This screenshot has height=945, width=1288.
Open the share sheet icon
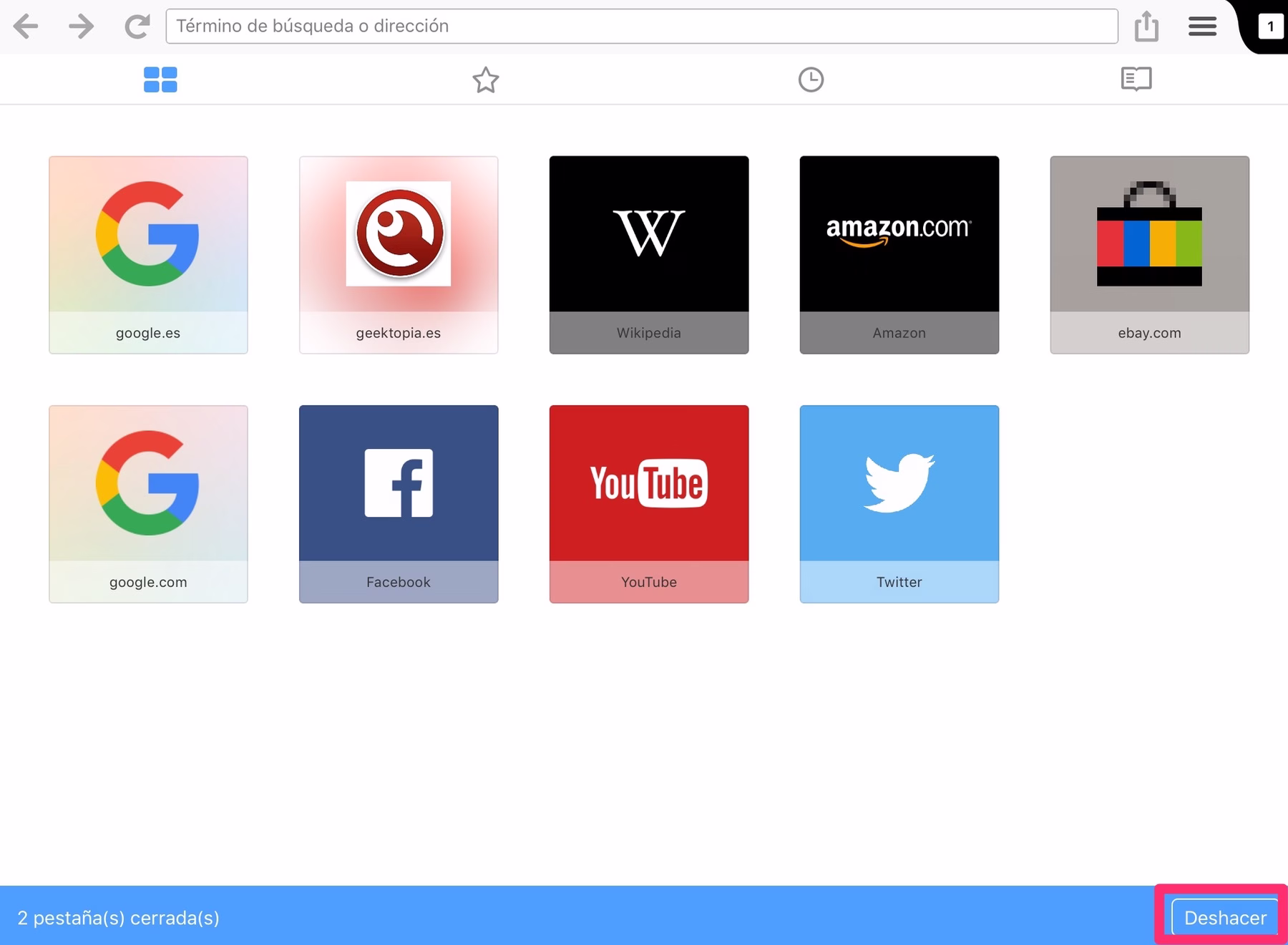point(1146,26)
